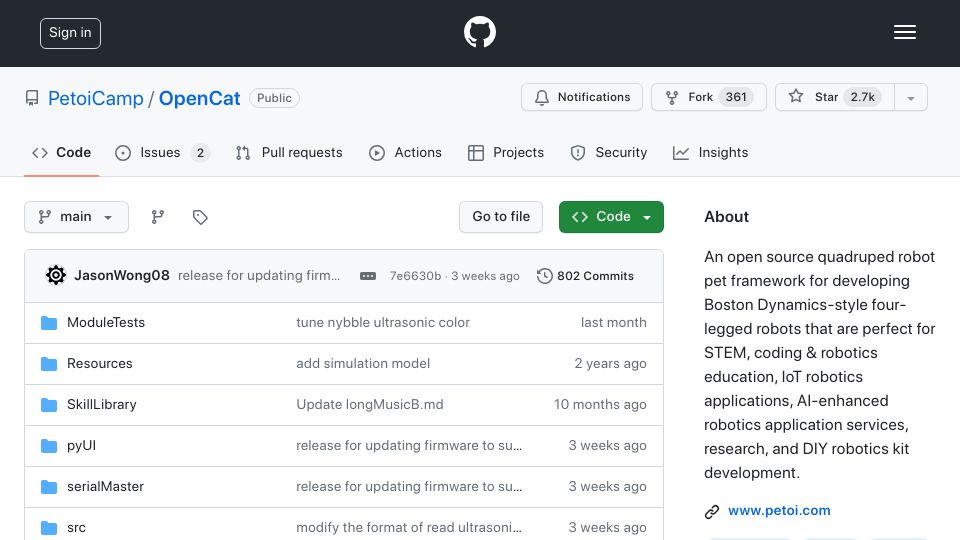Image resolution: width=960 pixels, height=540 pixels.
Task: Click the Issues count badge 2
Action: [x=200, y=153]
